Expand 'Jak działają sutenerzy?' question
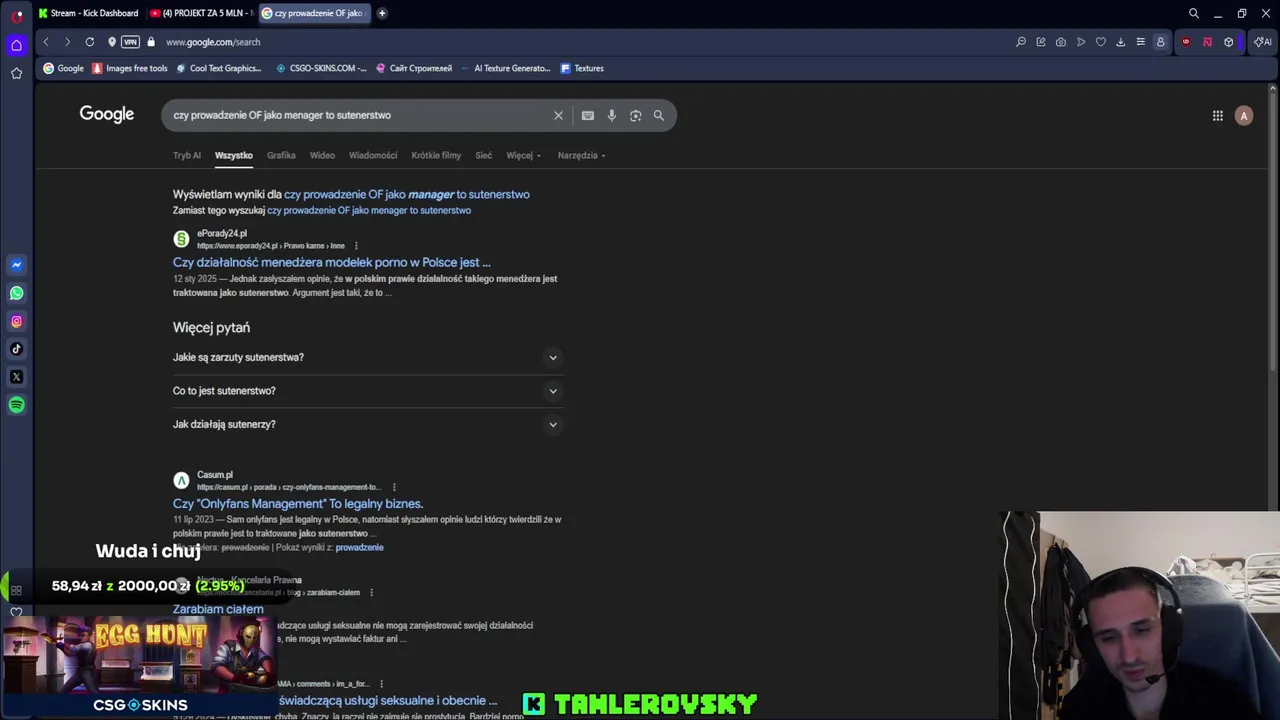The width and height of the screenshot is (1280, 720). (x=368, y=424)
